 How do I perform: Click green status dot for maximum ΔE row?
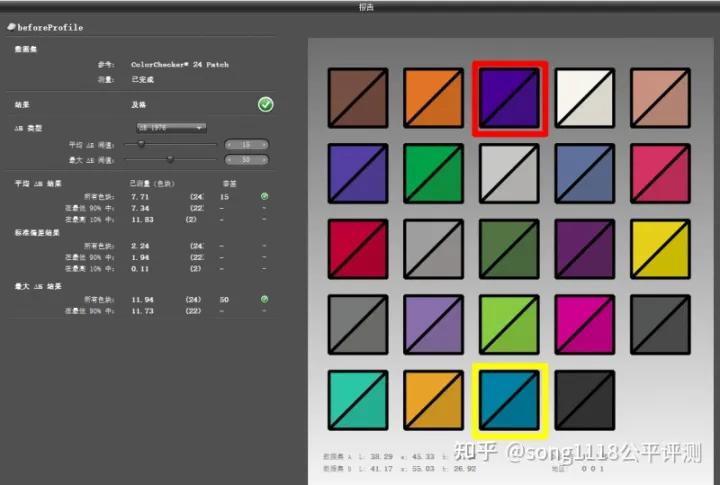[265, 299]
